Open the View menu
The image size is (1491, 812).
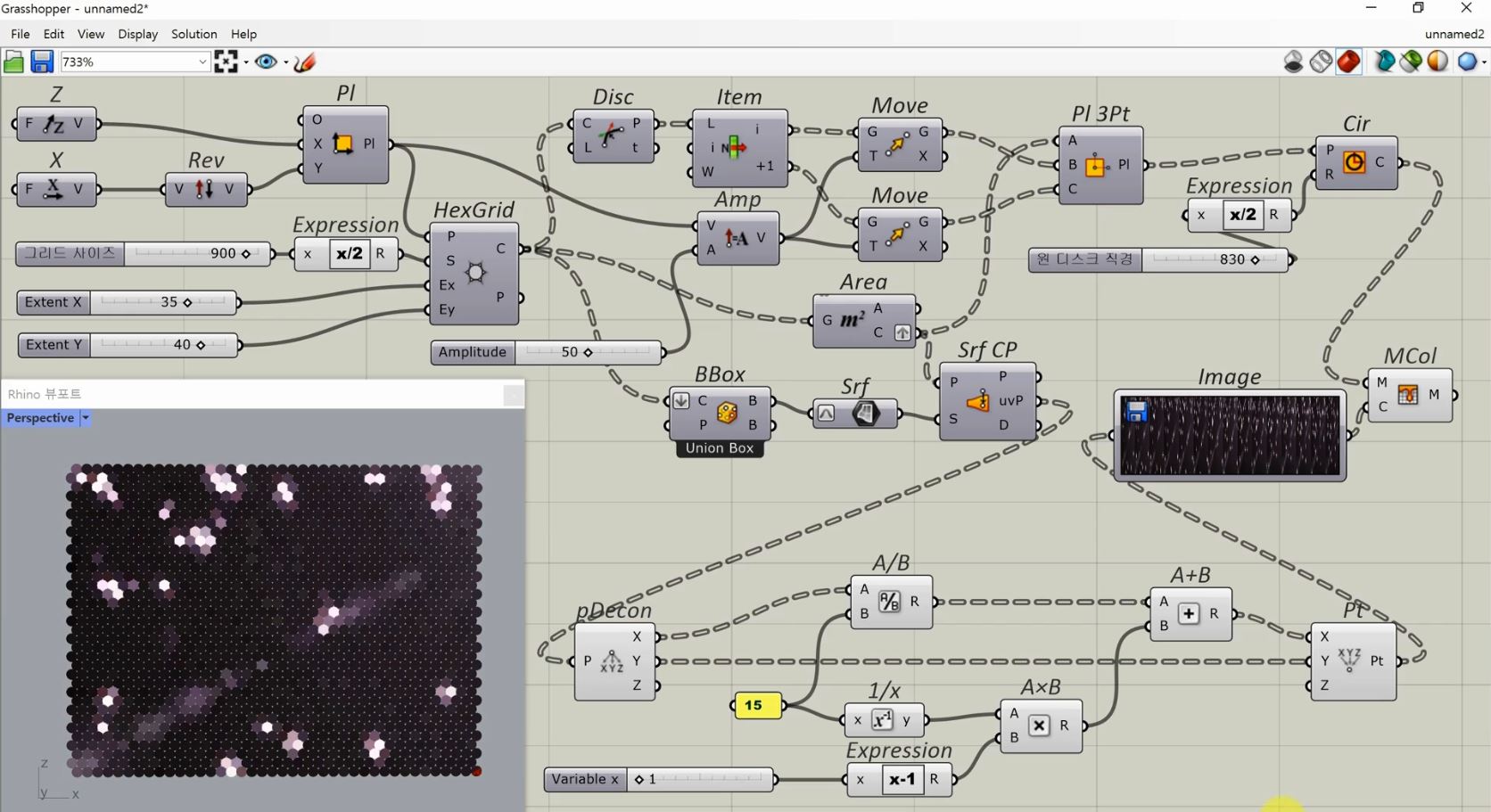[x=90, y=34]
